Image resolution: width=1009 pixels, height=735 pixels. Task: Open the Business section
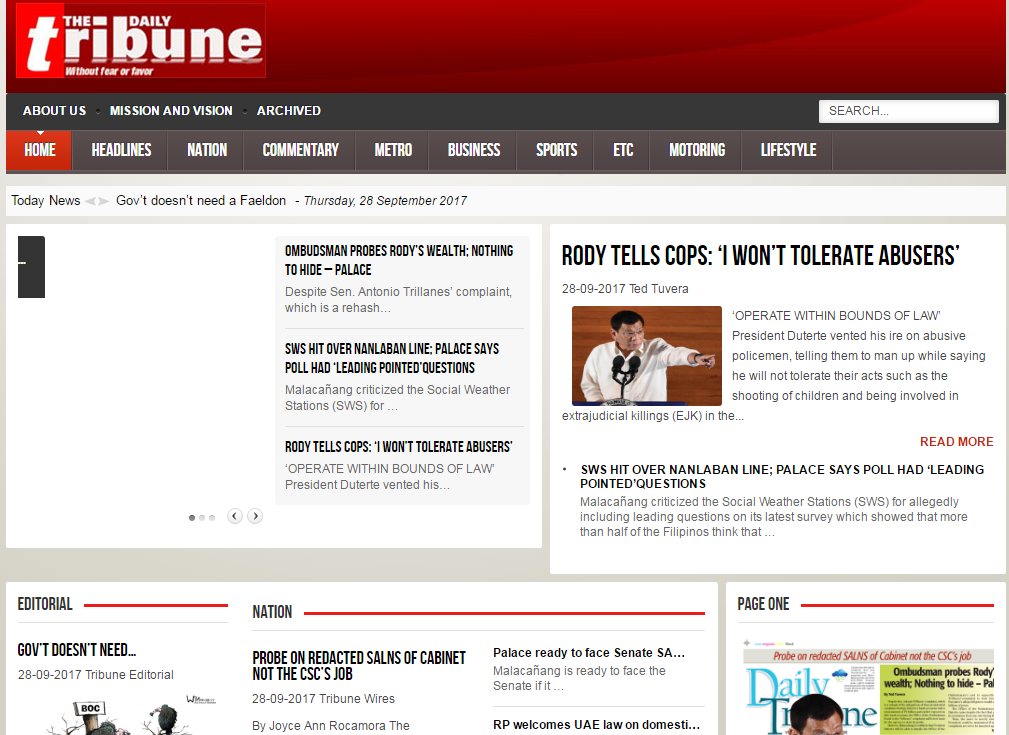[x=474, y=151]
